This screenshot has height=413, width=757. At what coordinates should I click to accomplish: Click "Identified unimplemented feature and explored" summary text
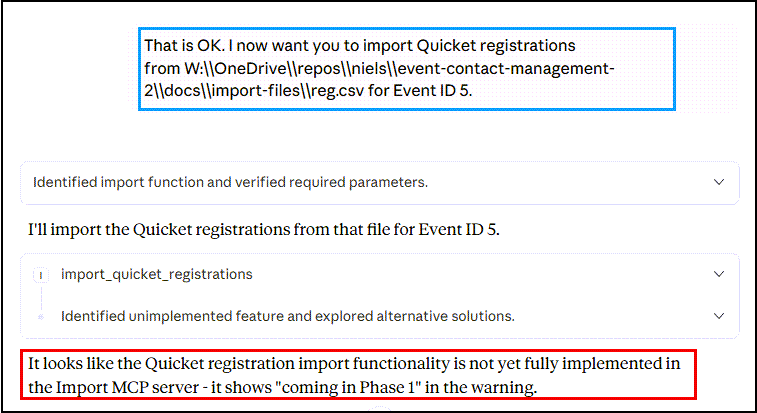point(287,316)
